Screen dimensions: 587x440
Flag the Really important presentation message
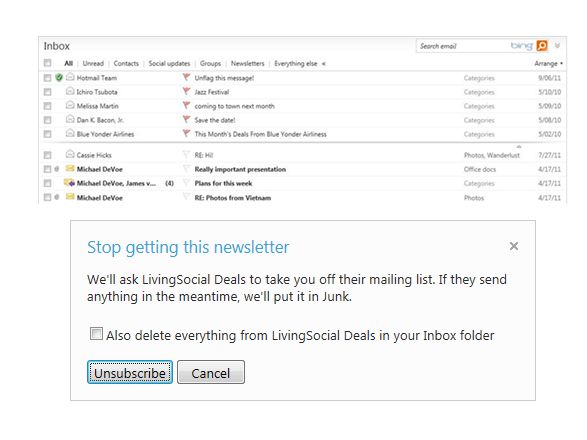186,168
